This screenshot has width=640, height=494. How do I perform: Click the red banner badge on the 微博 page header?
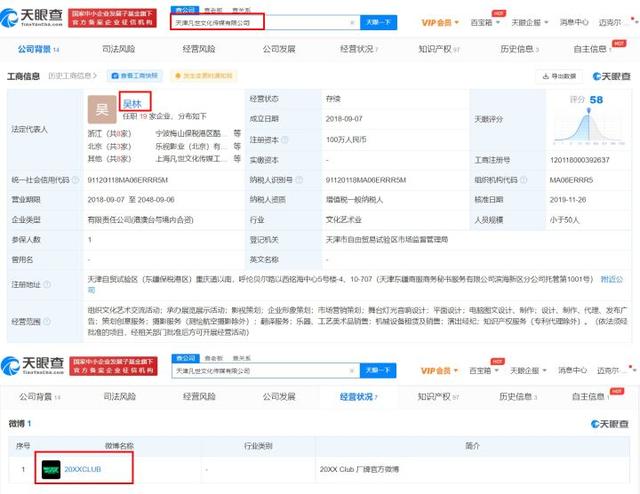pos(113,366)
